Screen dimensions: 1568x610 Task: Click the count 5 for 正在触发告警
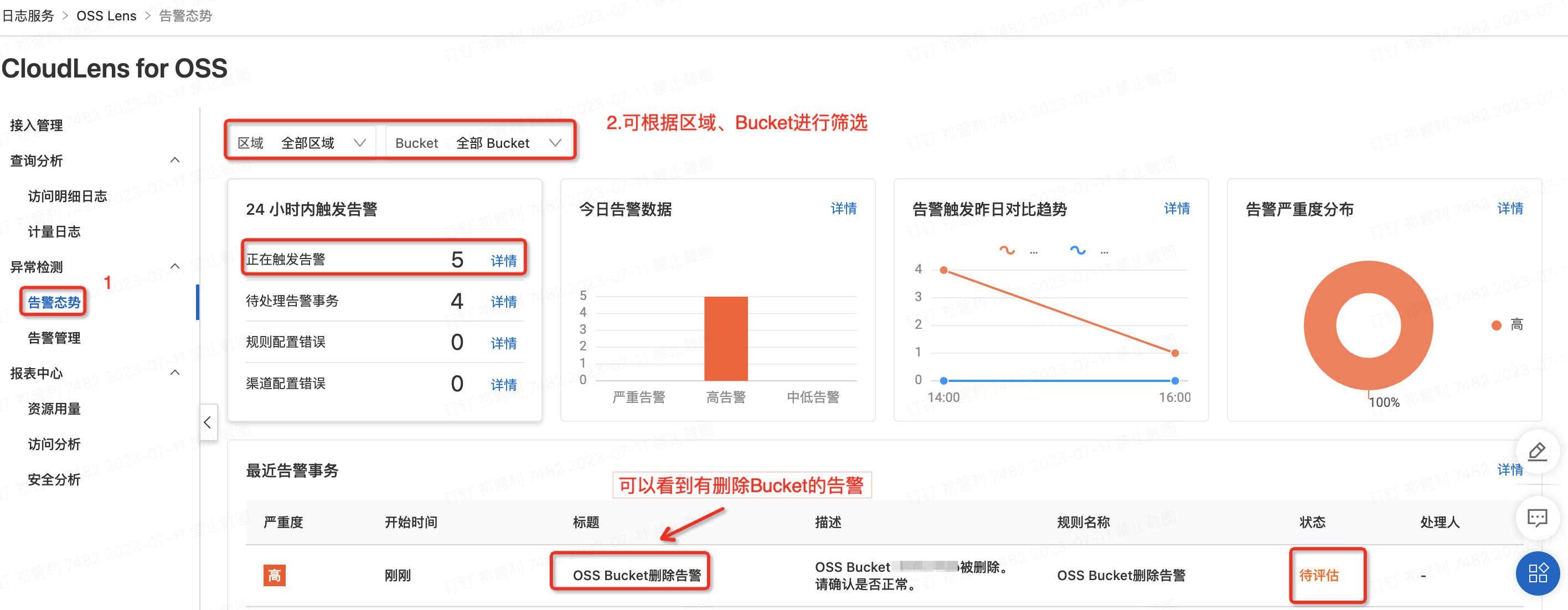point(457,260)
